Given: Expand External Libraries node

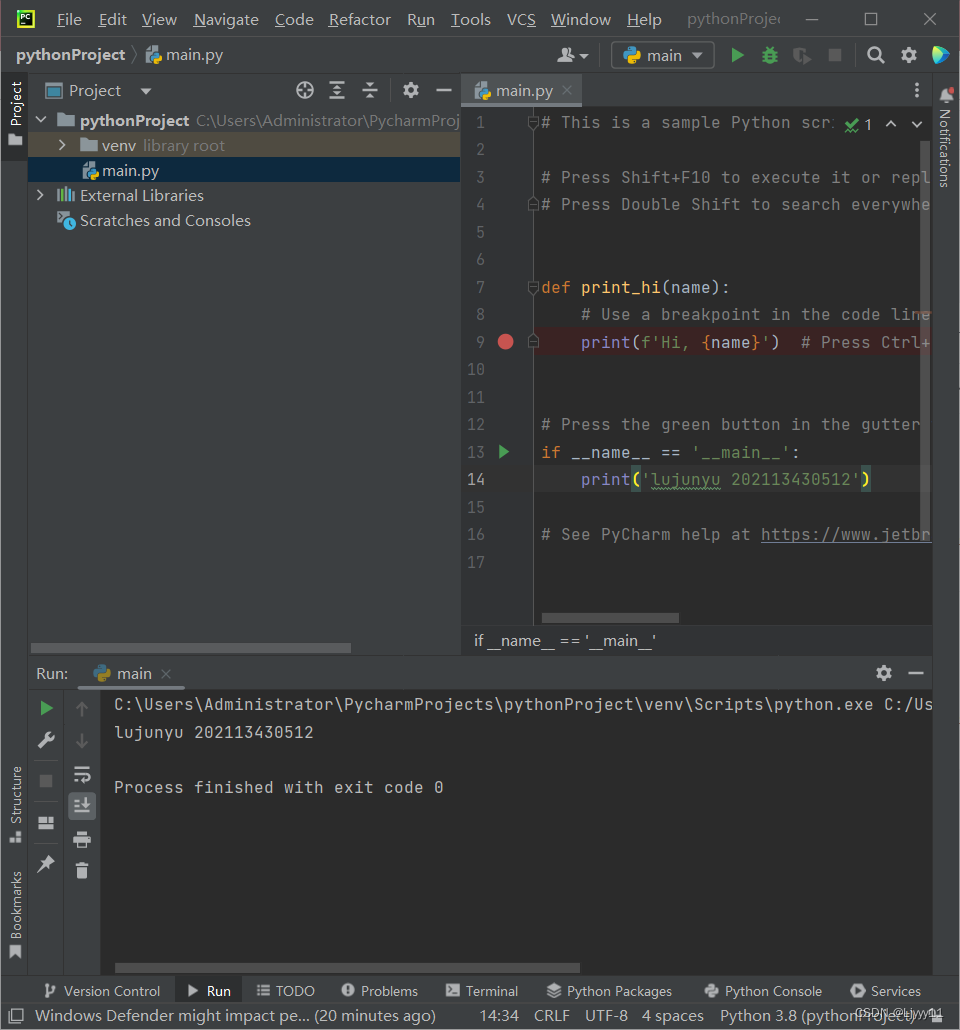Looking at the screenshot, I should pyautogui.click(x=41, y=195).
